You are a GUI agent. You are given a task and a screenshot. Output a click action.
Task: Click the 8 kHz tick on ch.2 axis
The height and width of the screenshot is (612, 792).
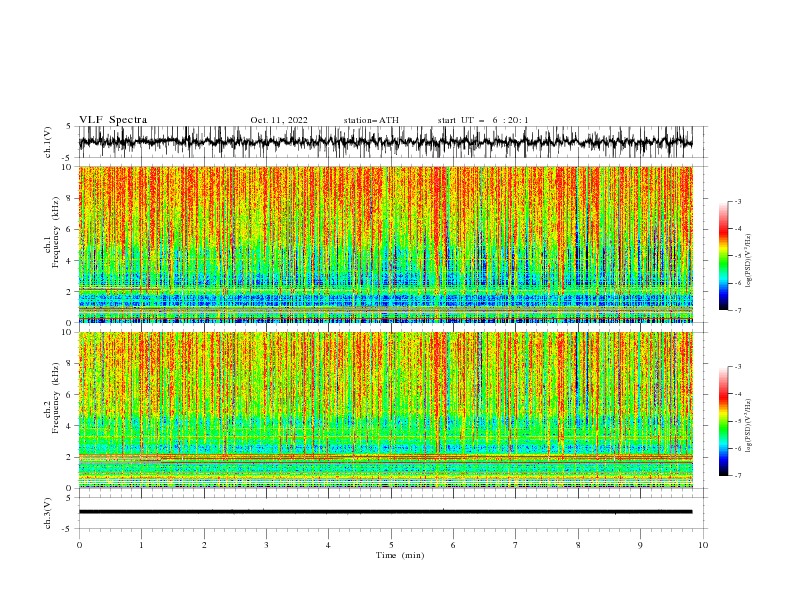70,364
